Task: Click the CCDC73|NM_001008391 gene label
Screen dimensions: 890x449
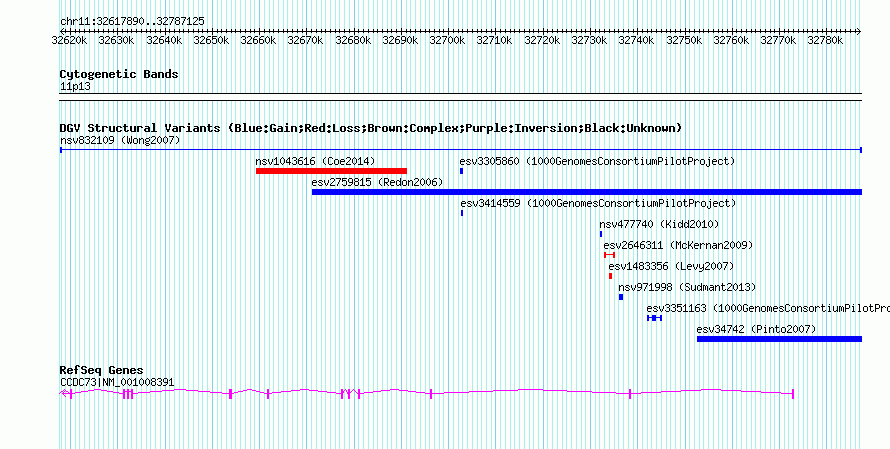Action: (x=117, y=383)
